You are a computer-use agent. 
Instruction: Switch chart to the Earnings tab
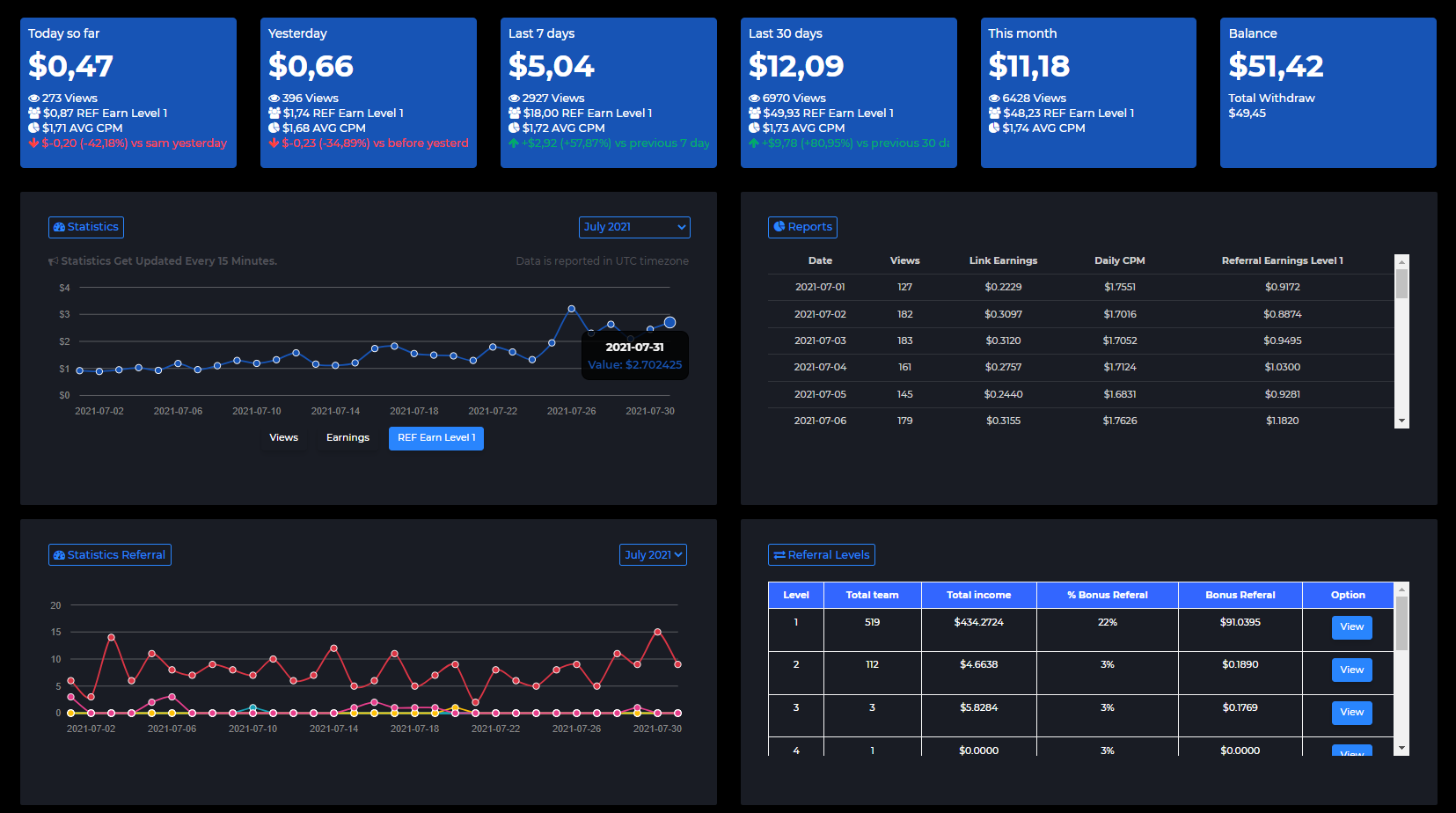coord(348,438)
